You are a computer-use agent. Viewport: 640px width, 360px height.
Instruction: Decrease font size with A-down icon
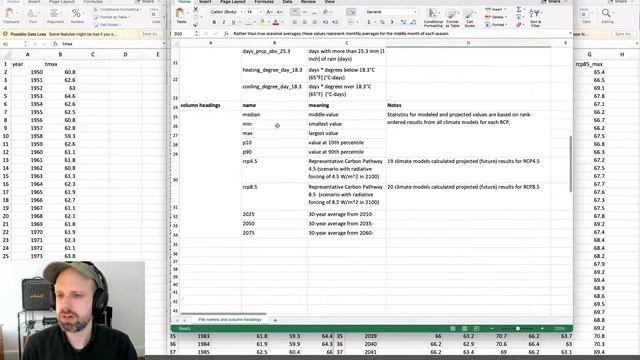(x=279, y=12)
